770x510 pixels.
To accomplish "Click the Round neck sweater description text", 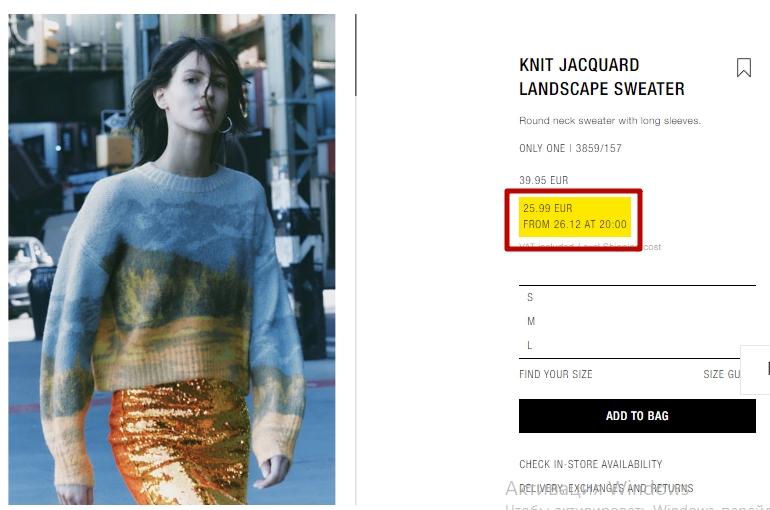I will point(610,121).
